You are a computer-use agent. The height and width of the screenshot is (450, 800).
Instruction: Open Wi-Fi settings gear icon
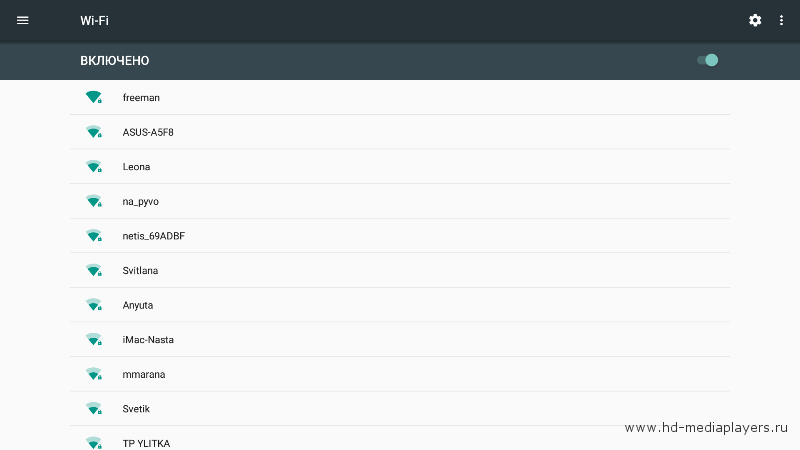(755, 20)
